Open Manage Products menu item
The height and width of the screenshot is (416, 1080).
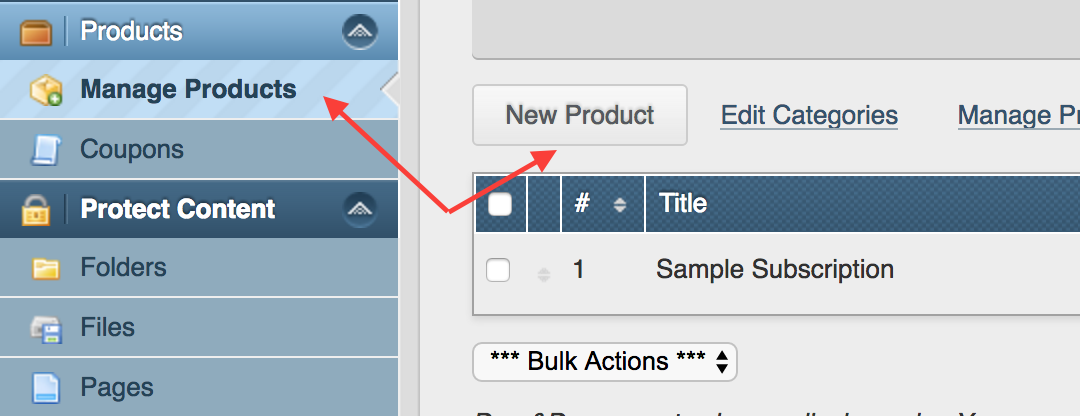click(188, 90)
